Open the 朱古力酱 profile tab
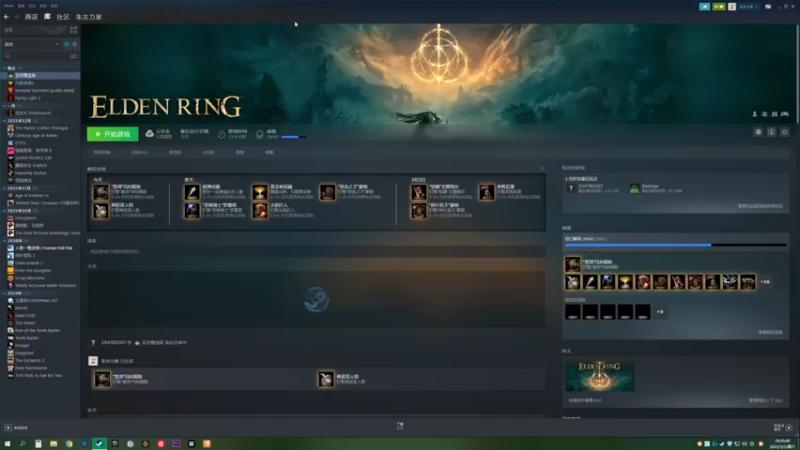The image size is (800, 450). (89, 17)
